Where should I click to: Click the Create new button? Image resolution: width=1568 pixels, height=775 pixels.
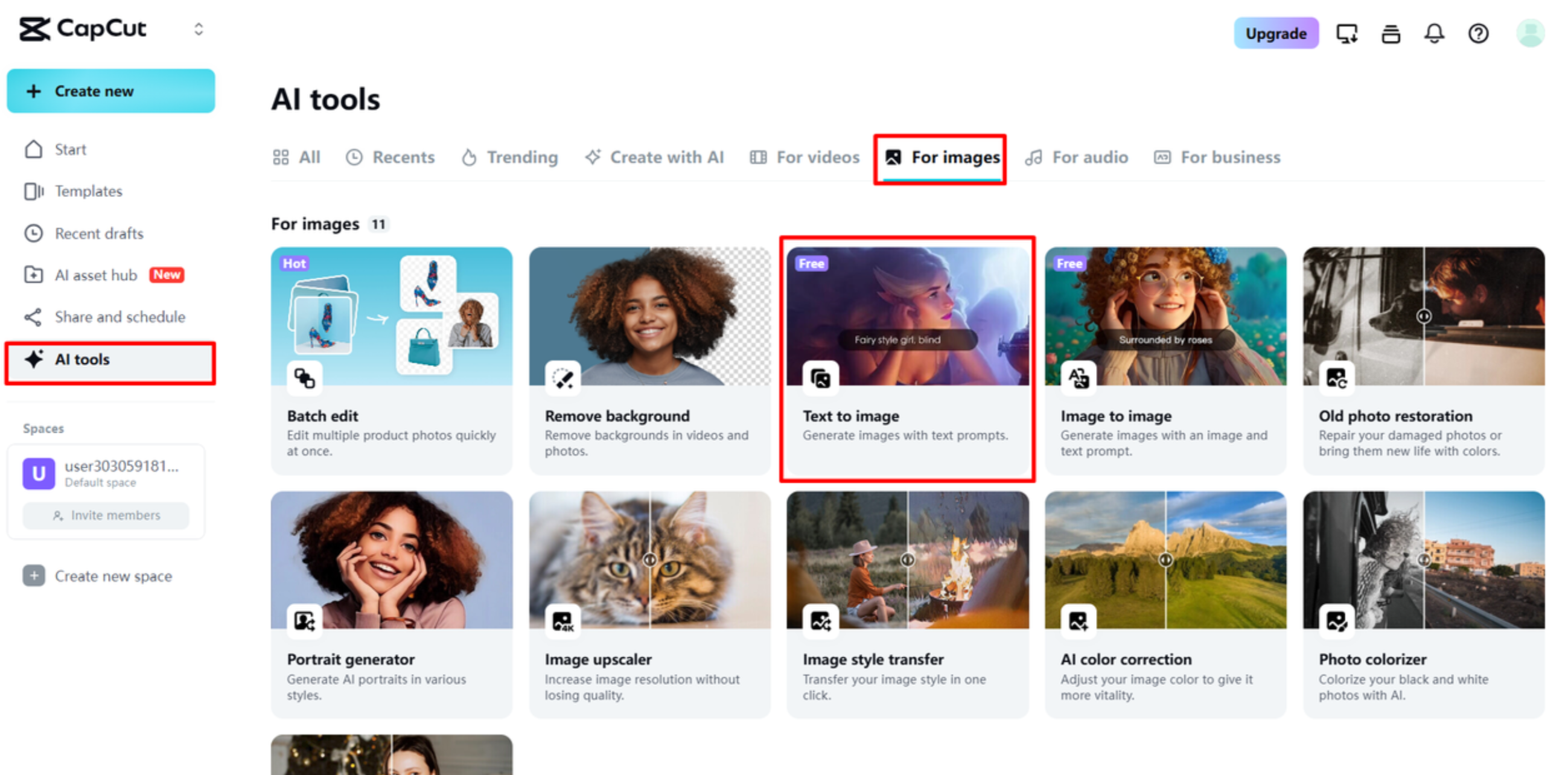[x=111, y=91]
